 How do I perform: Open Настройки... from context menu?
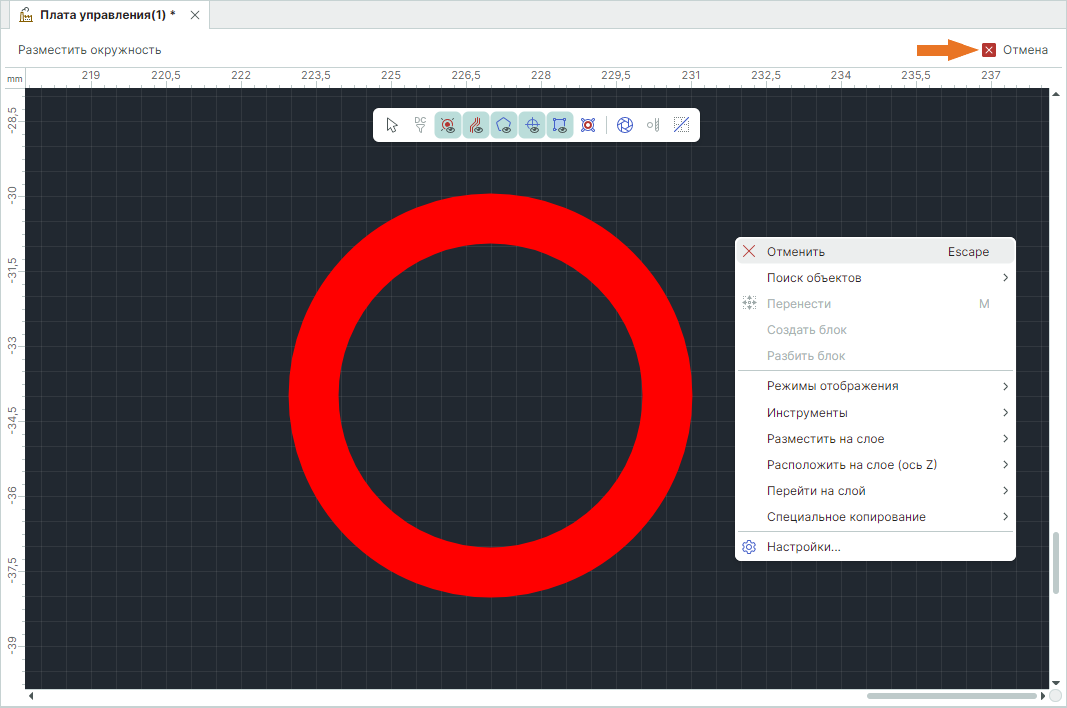(803, 547)
